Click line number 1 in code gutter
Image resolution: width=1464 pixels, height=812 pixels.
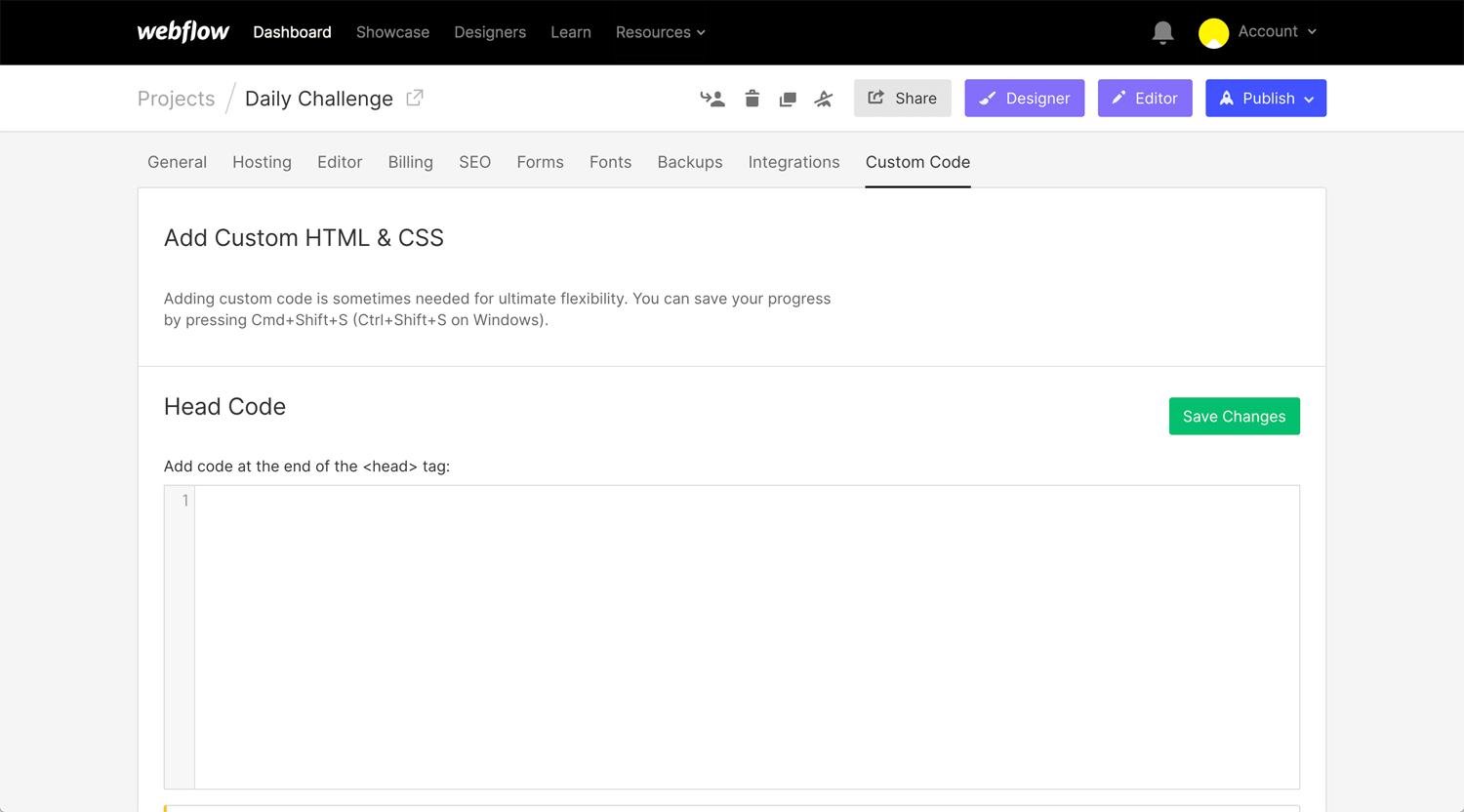pos(184,501)
